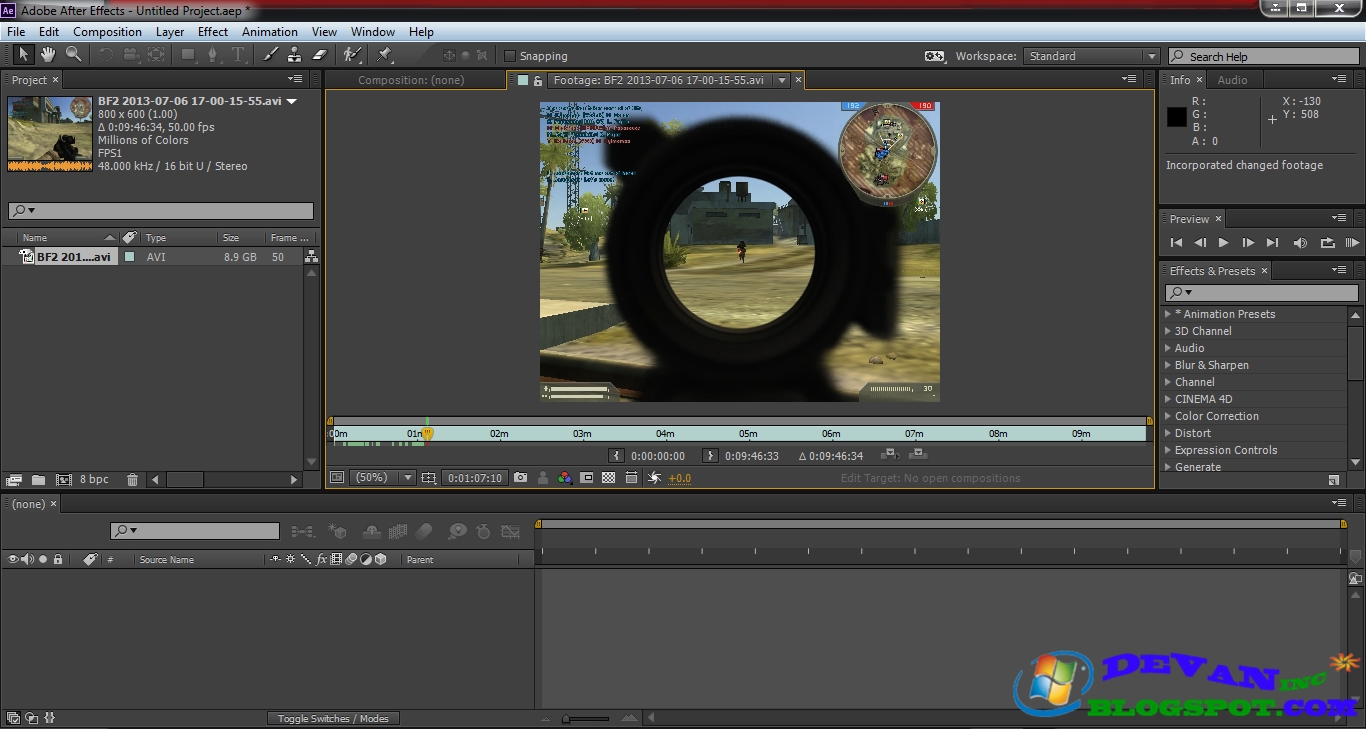Screen dimensions: 1366x729
Task: Open the Animation menu
Action: click(x=270, y=32)
